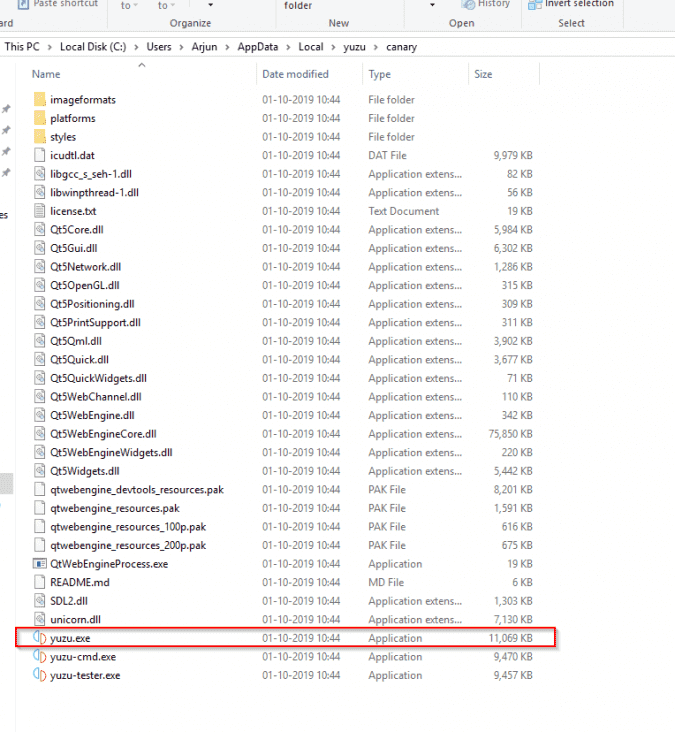675x732 pixels.
Task: Click the QtWebEngineProcess.exe application icon
Action: coord(40,563)
